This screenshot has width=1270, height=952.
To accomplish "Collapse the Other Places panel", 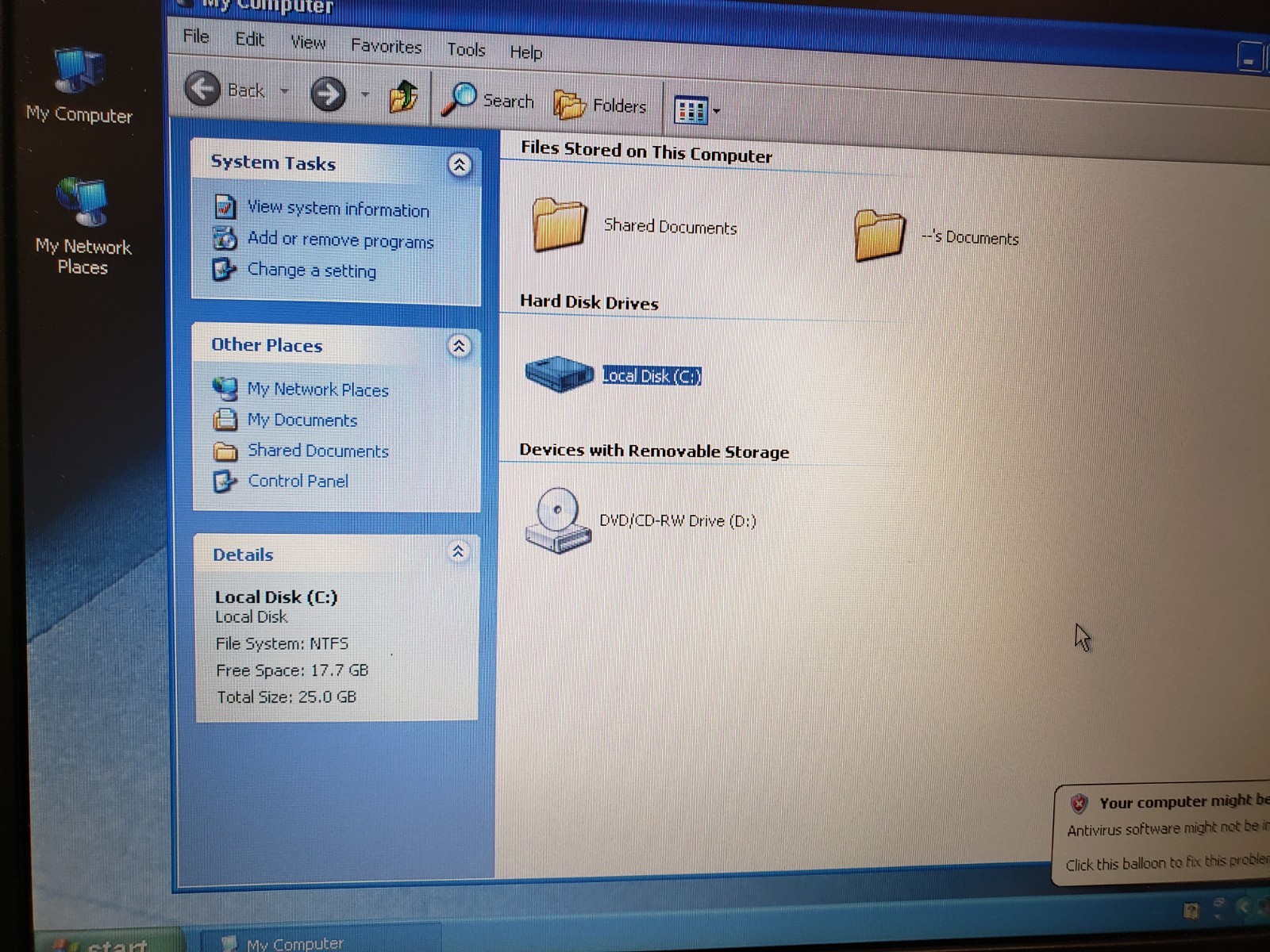I will [459, 346].
